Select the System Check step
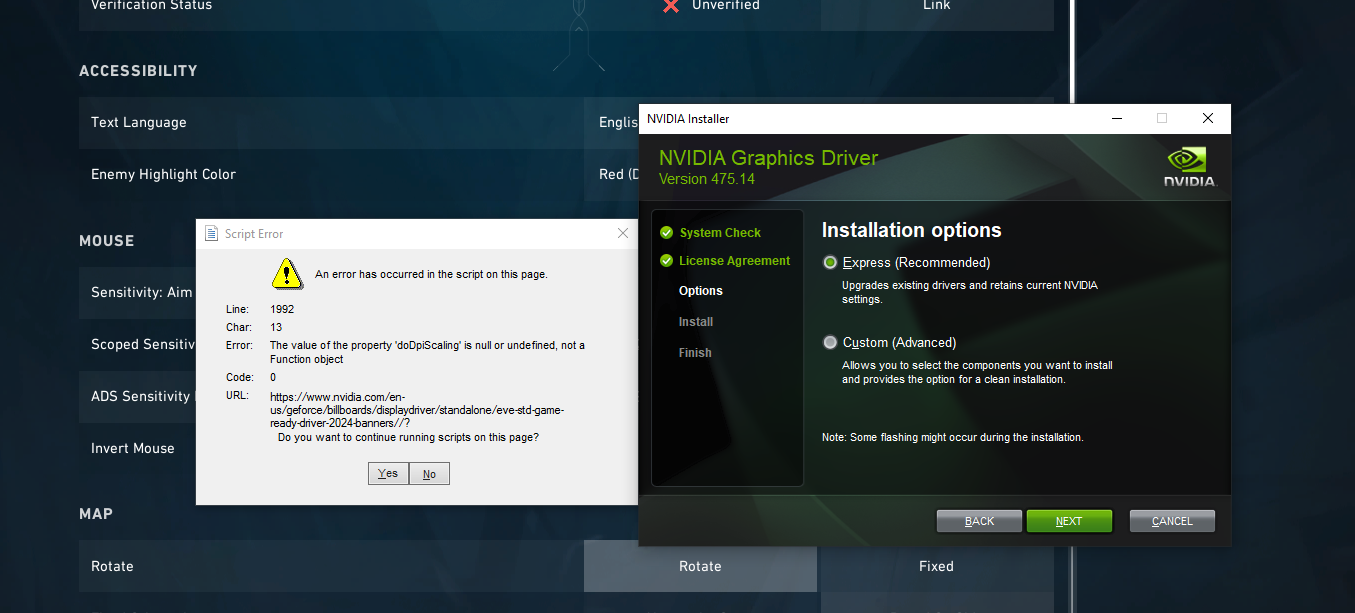1355x613 pixels. [x=720, y=233]
